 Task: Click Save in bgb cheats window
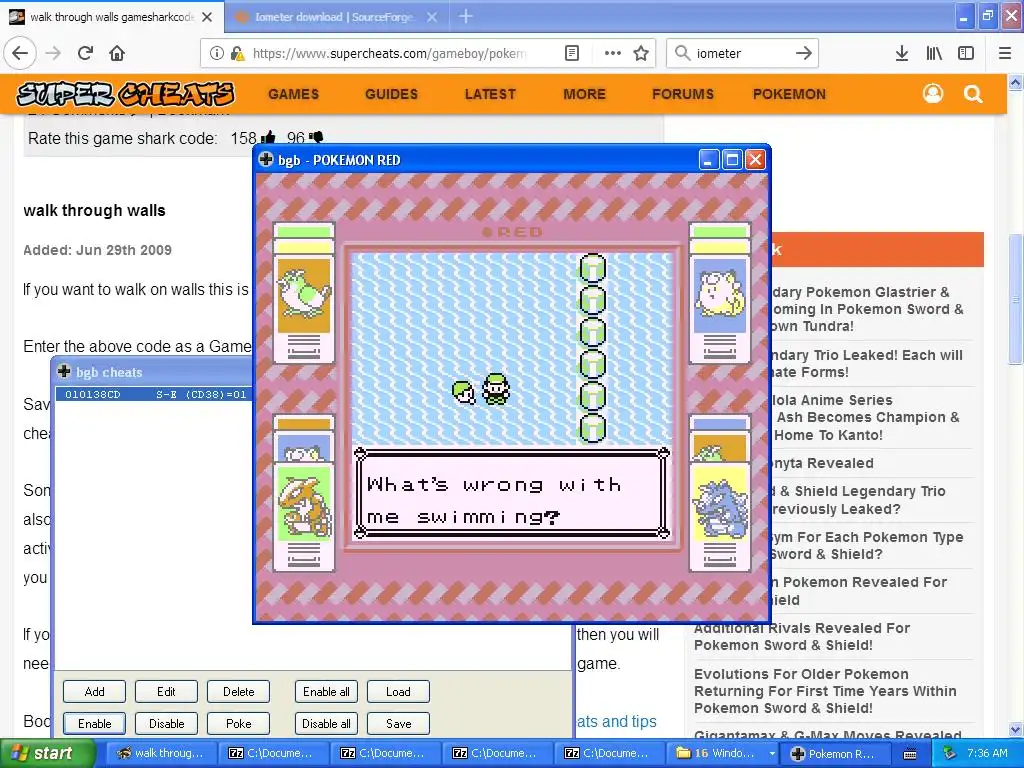(398, 724)
